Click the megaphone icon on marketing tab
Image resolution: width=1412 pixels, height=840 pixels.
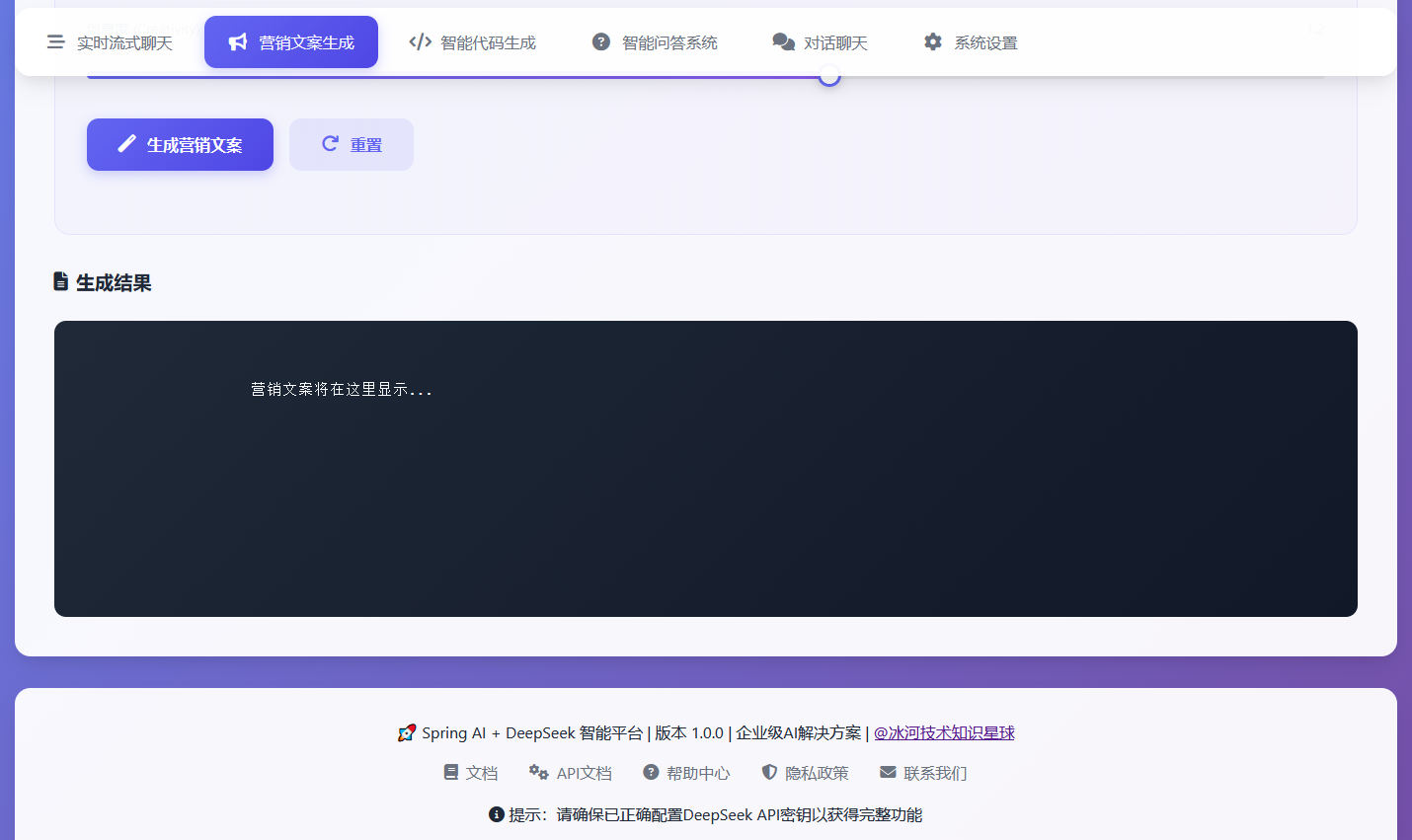(238, 42)
